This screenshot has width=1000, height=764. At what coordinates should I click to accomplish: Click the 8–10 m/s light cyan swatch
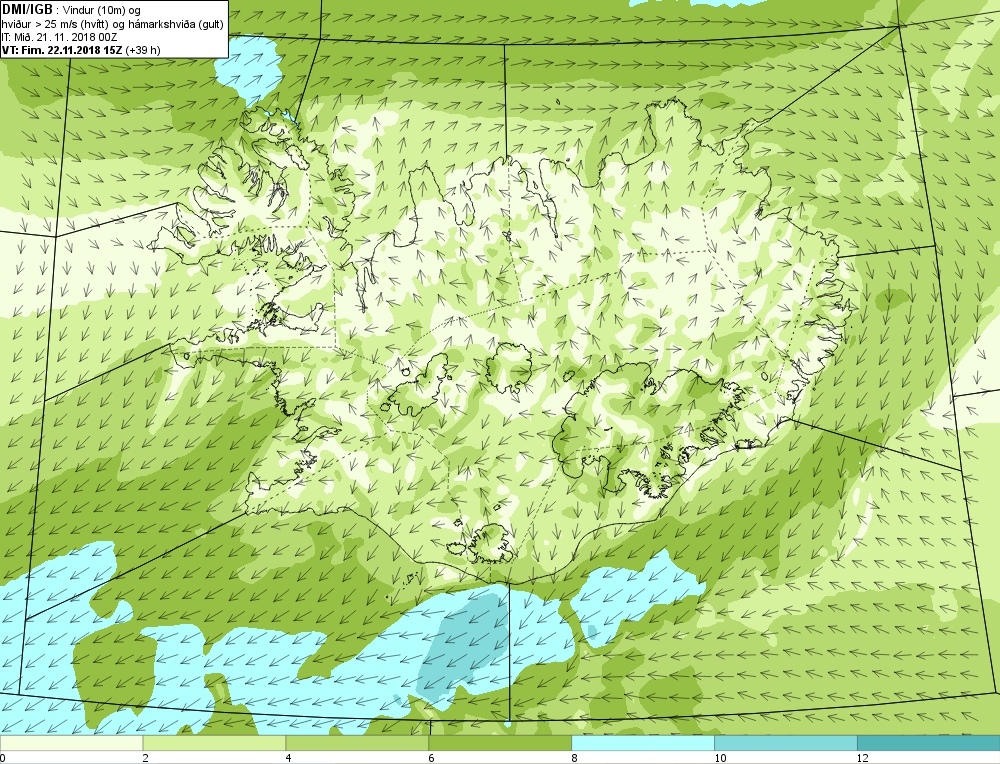click(x=643, y=743)
